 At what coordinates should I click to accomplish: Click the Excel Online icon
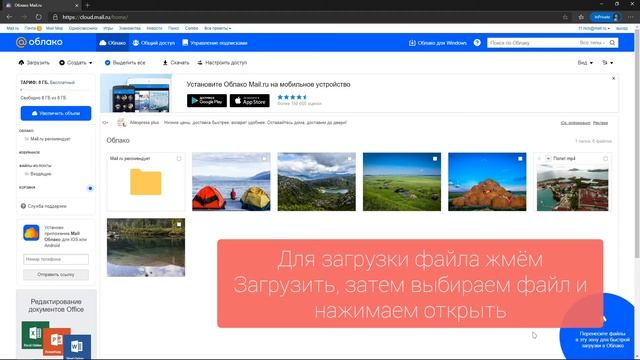click(x=35, y=335)
